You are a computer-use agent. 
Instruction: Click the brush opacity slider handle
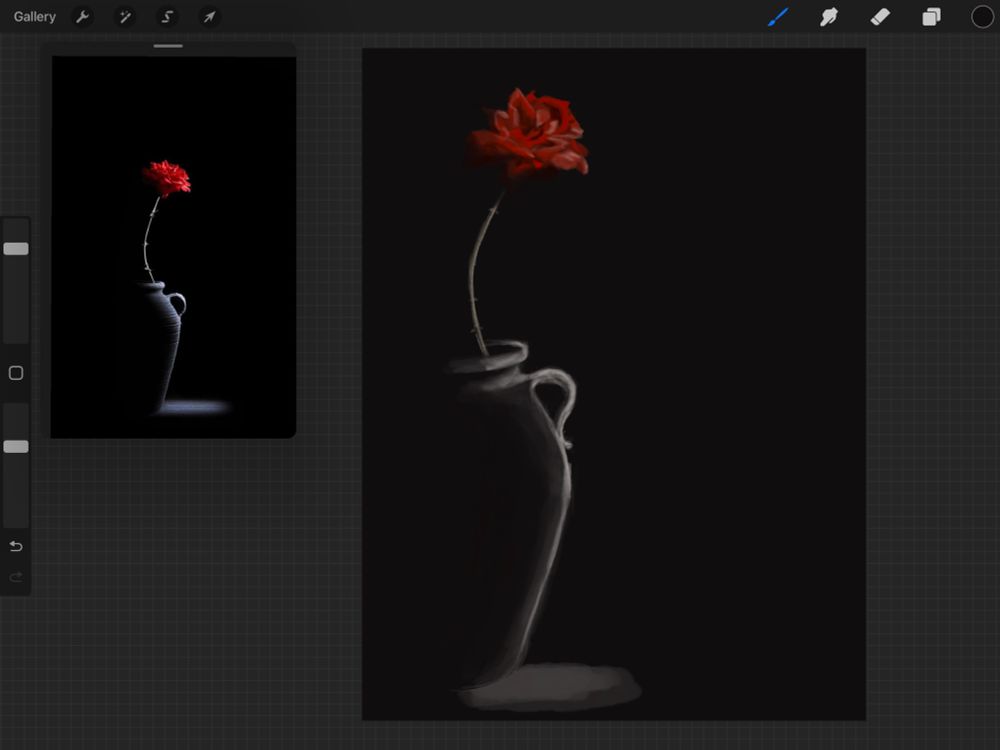[16, 446]
